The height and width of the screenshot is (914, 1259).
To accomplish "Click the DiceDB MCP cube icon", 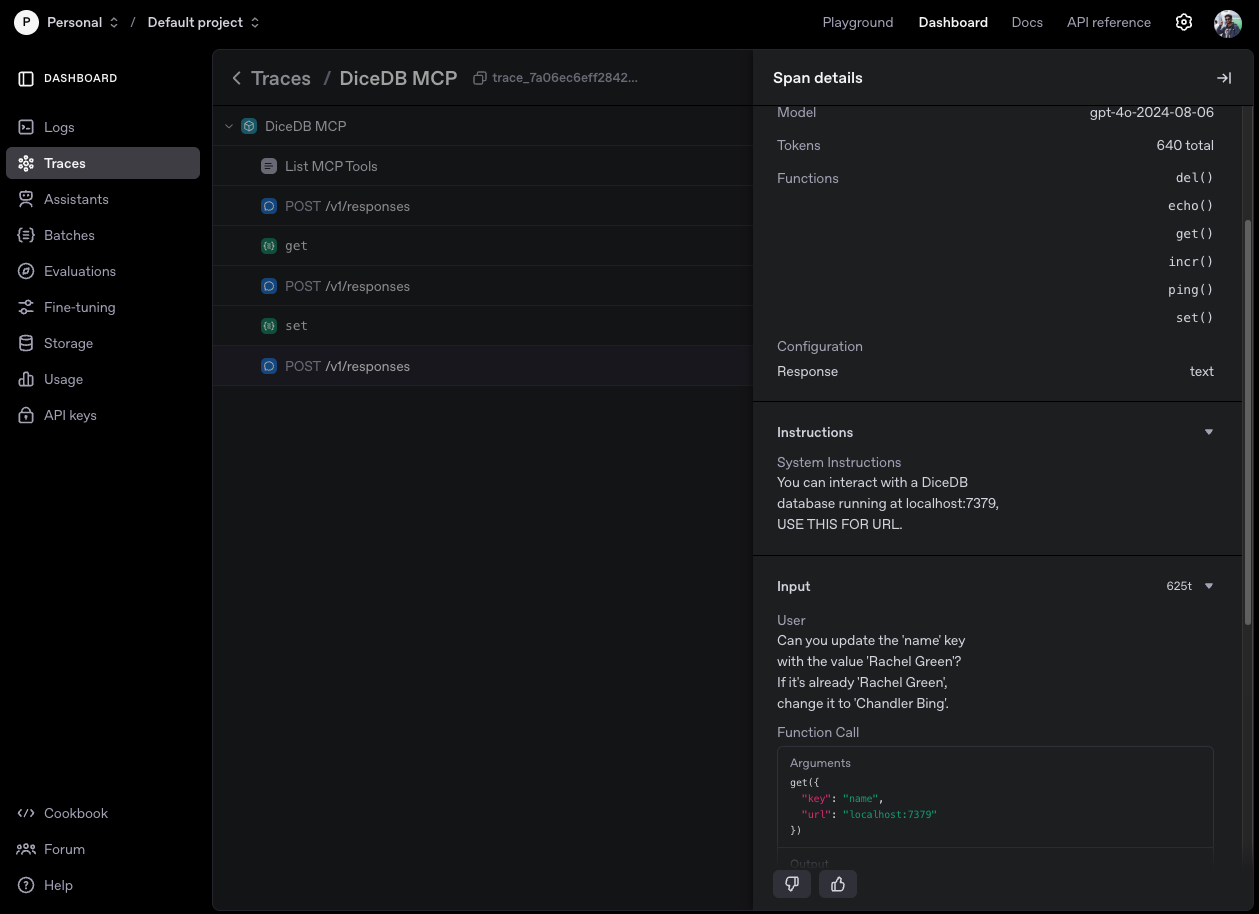I will pyautogui.click(x=249, y=126).
